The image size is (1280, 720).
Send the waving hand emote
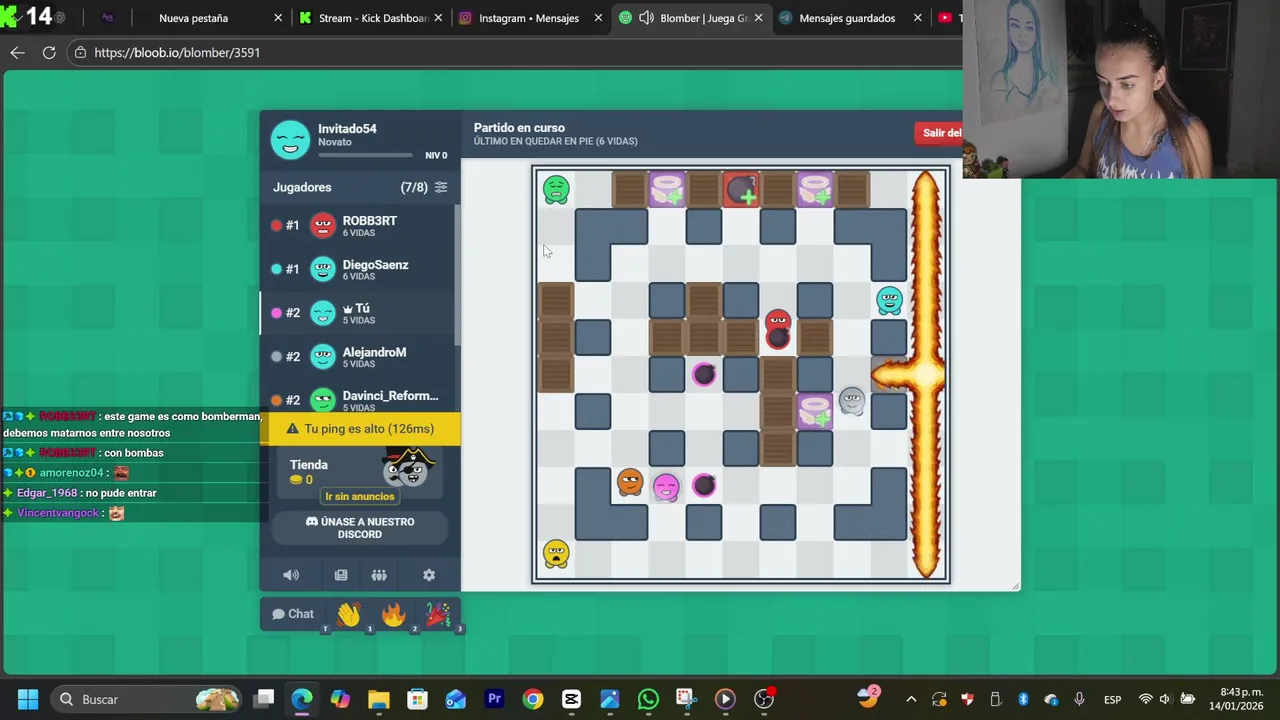(348, 614)
